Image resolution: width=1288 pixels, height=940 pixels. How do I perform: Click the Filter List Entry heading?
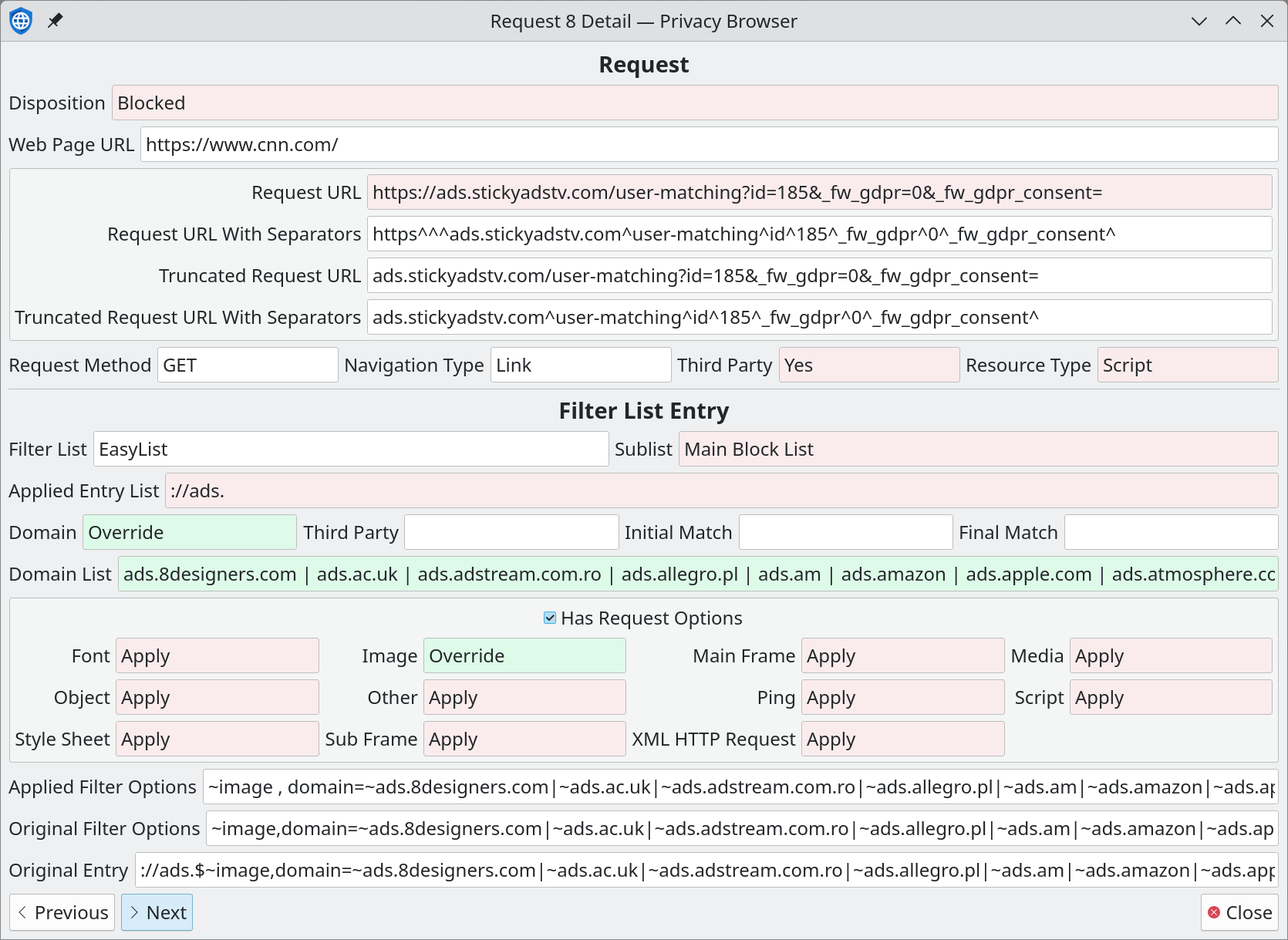click(x=644, y=411)
